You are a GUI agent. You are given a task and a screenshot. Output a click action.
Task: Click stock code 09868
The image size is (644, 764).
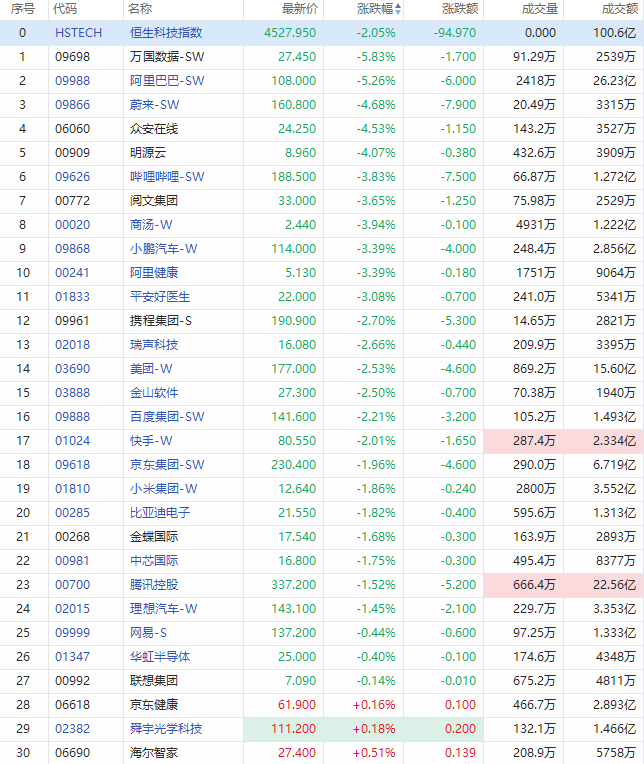73,248
